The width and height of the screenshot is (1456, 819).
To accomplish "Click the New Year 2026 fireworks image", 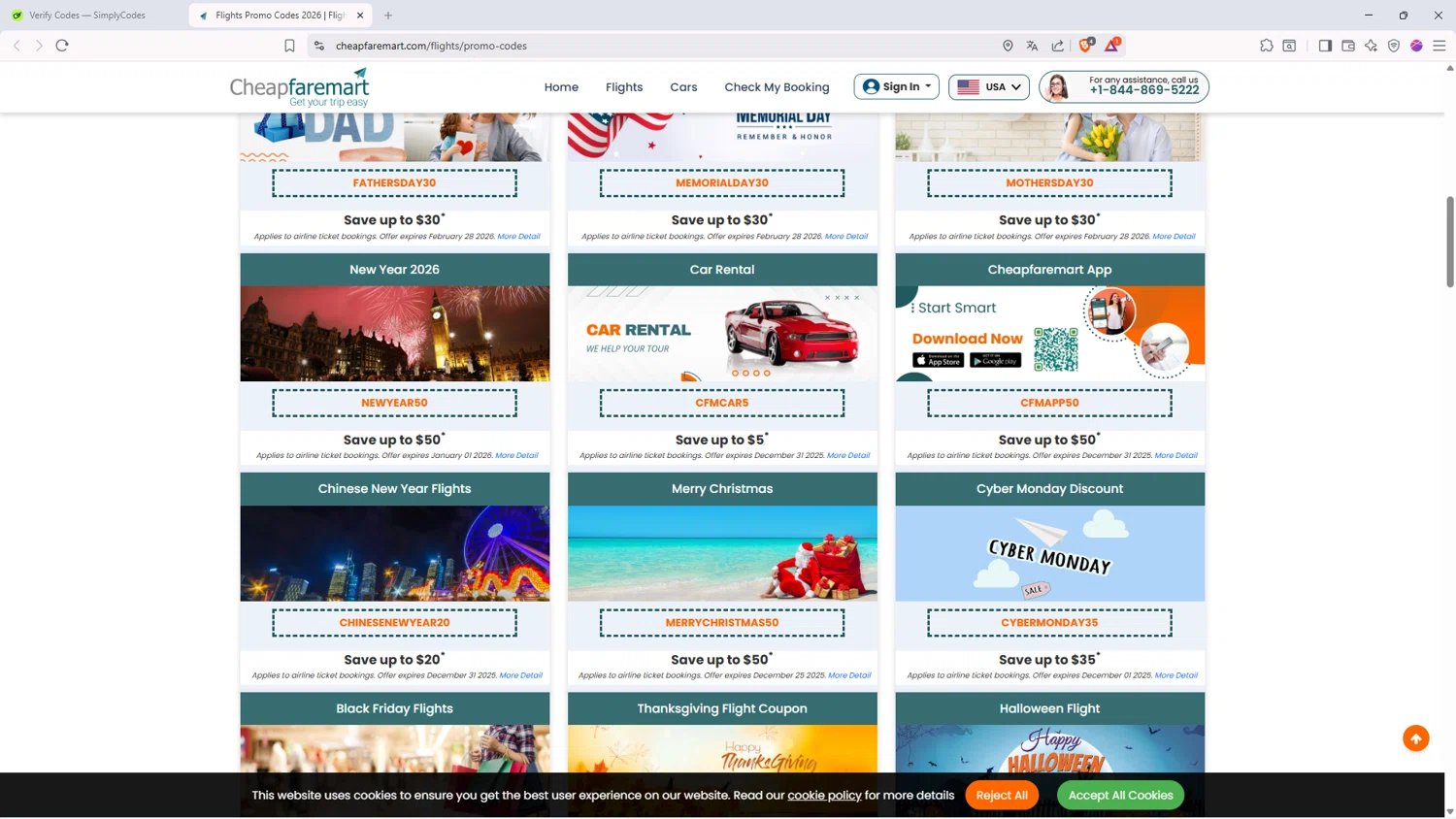I will (394, 334).
